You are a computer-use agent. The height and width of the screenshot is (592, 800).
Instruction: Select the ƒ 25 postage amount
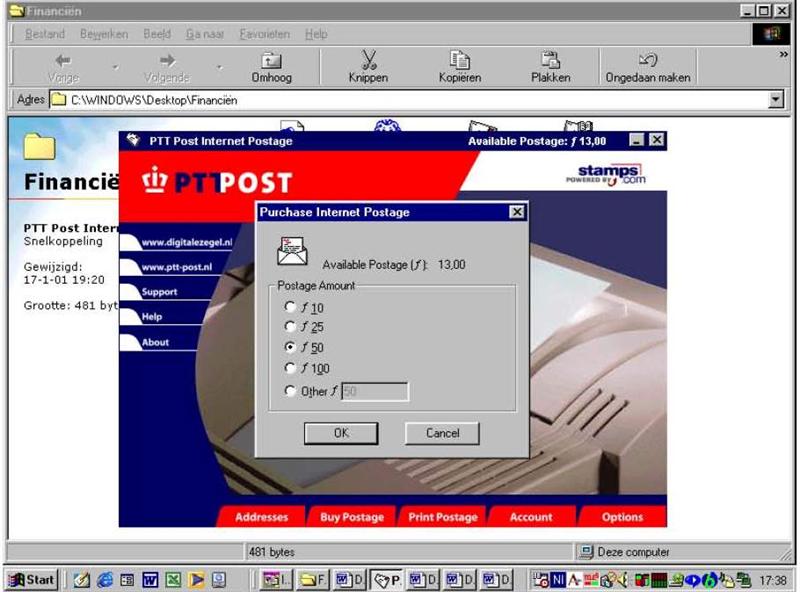(x=290, y=327)
